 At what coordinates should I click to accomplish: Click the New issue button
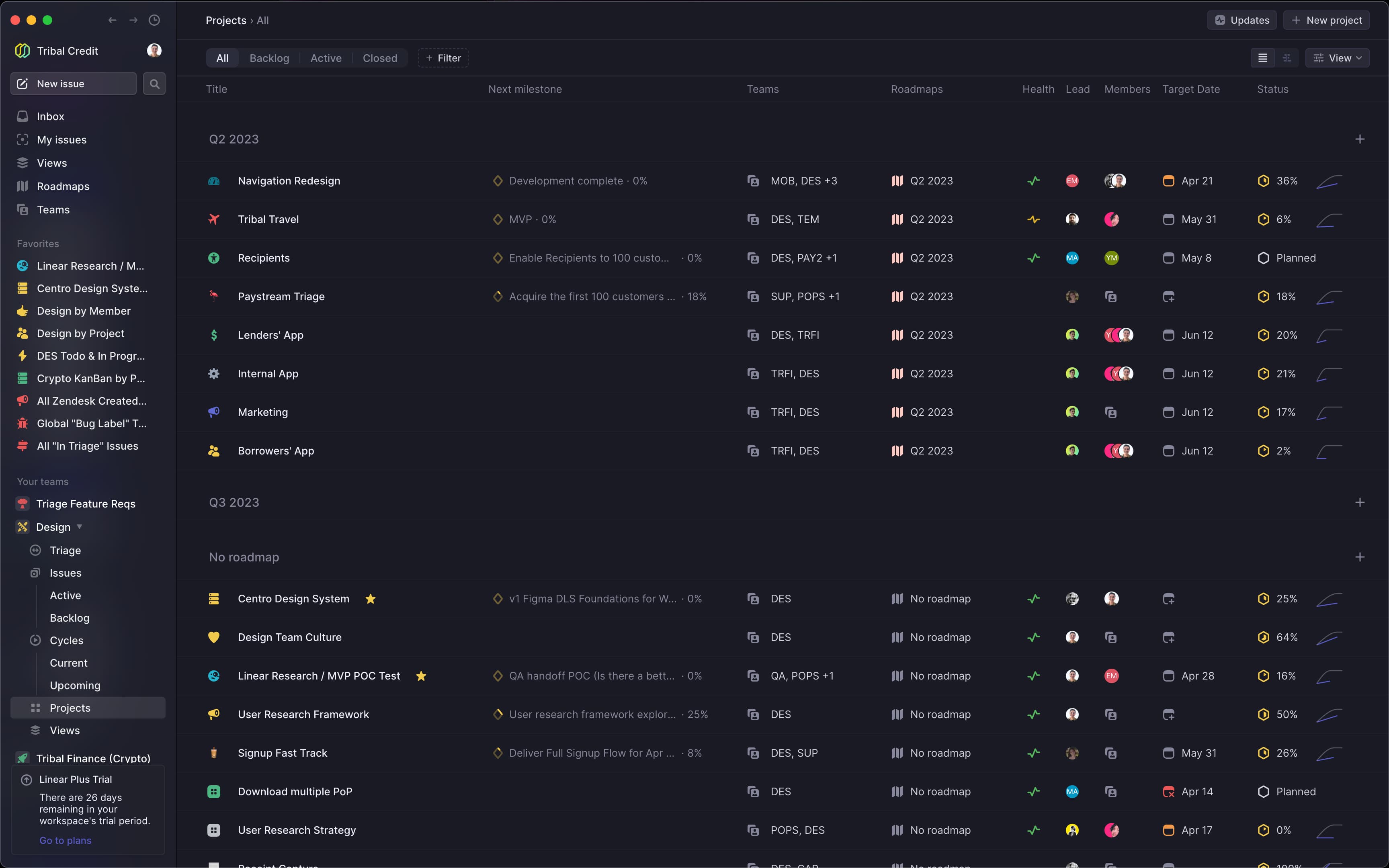74,84
